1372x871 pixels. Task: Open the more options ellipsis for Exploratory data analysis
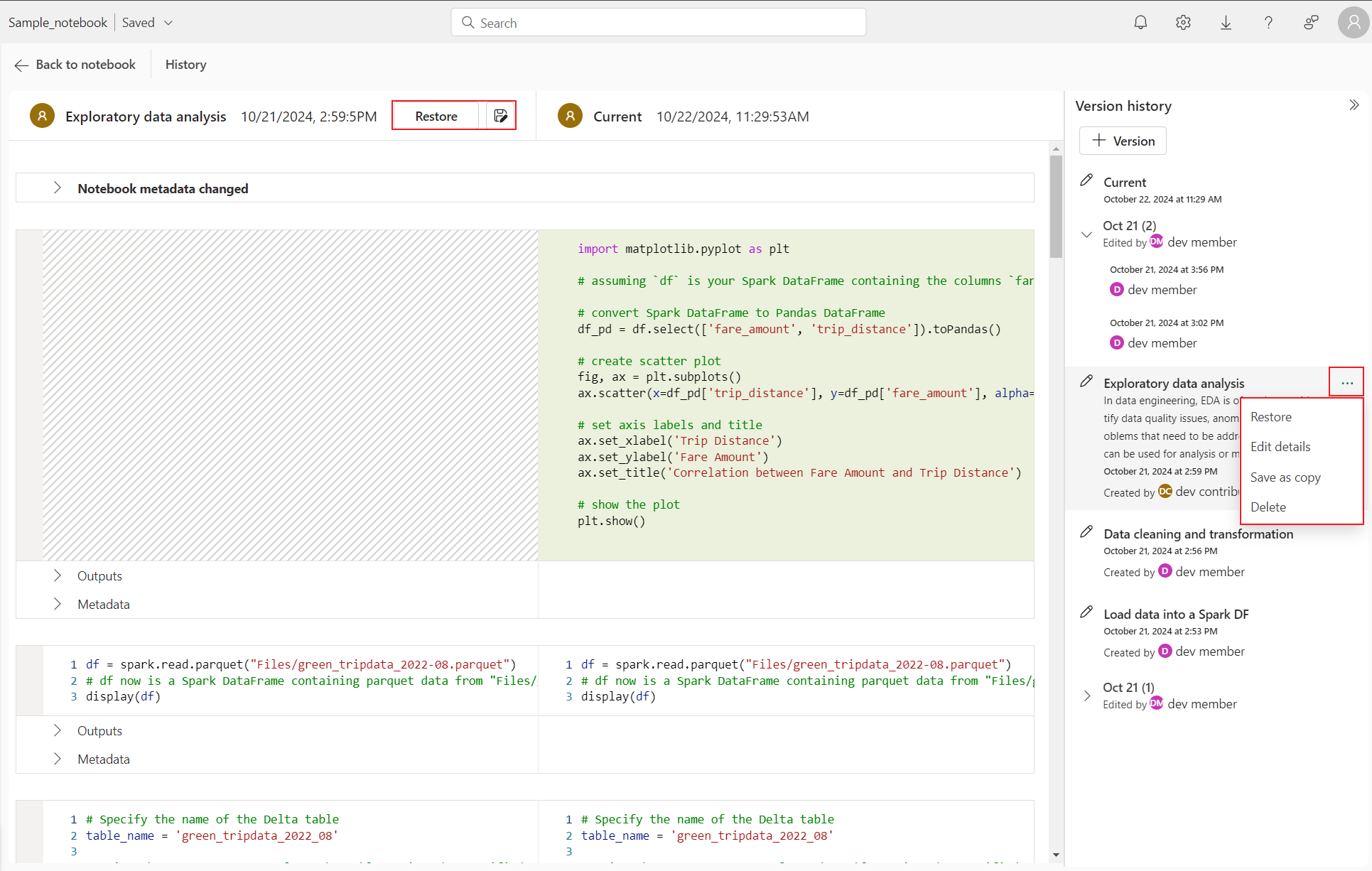[x=1346, y=383]
